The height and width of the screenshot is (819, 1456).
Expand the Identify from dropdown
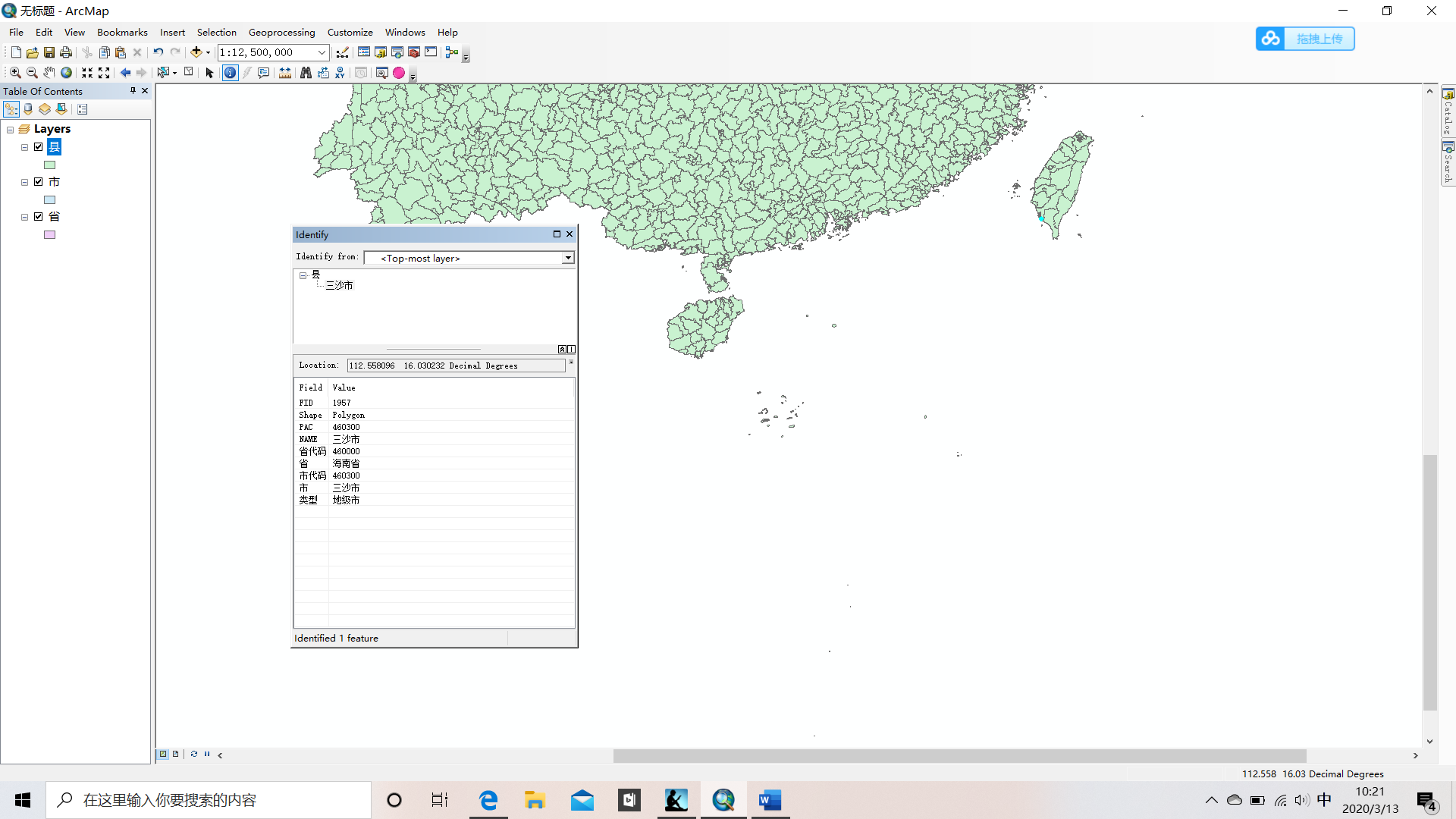click(x=567, y=259)
